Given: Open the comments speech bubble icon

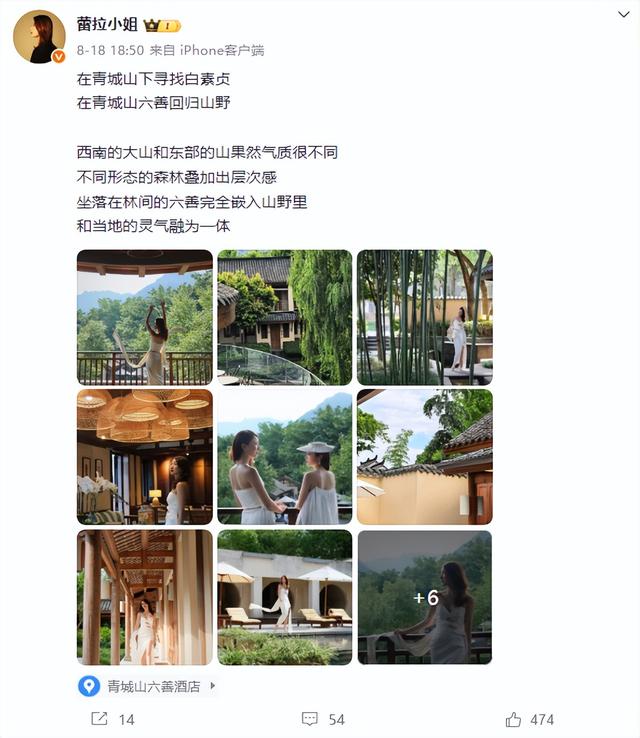Looking at the screenshot, I should (x=310, y=719).
